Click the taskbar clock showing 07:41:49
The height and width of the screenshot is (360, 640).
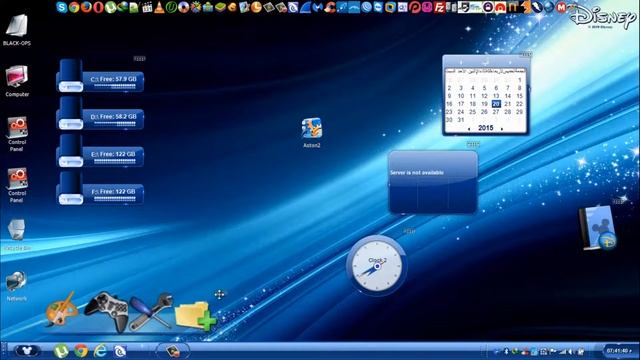[619, 351]
